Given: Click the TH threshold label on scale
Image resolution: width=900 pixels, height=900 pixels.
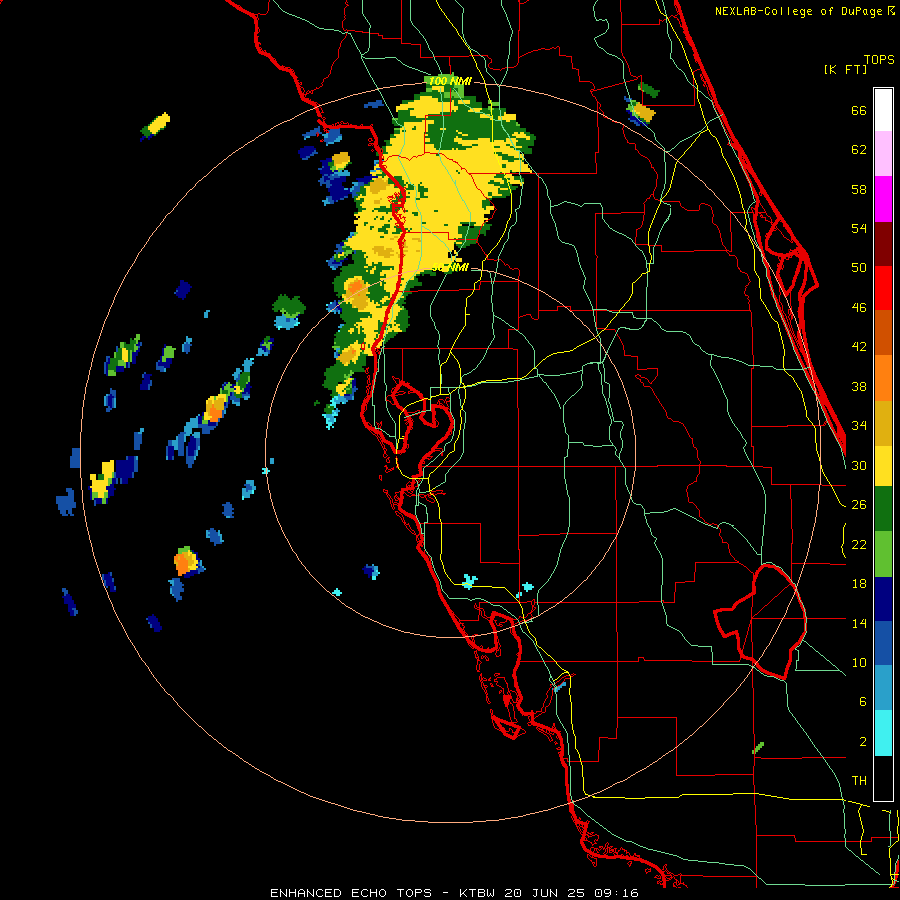Looking at the screenshot, I should pyautogui.click(x=859, y=781).
